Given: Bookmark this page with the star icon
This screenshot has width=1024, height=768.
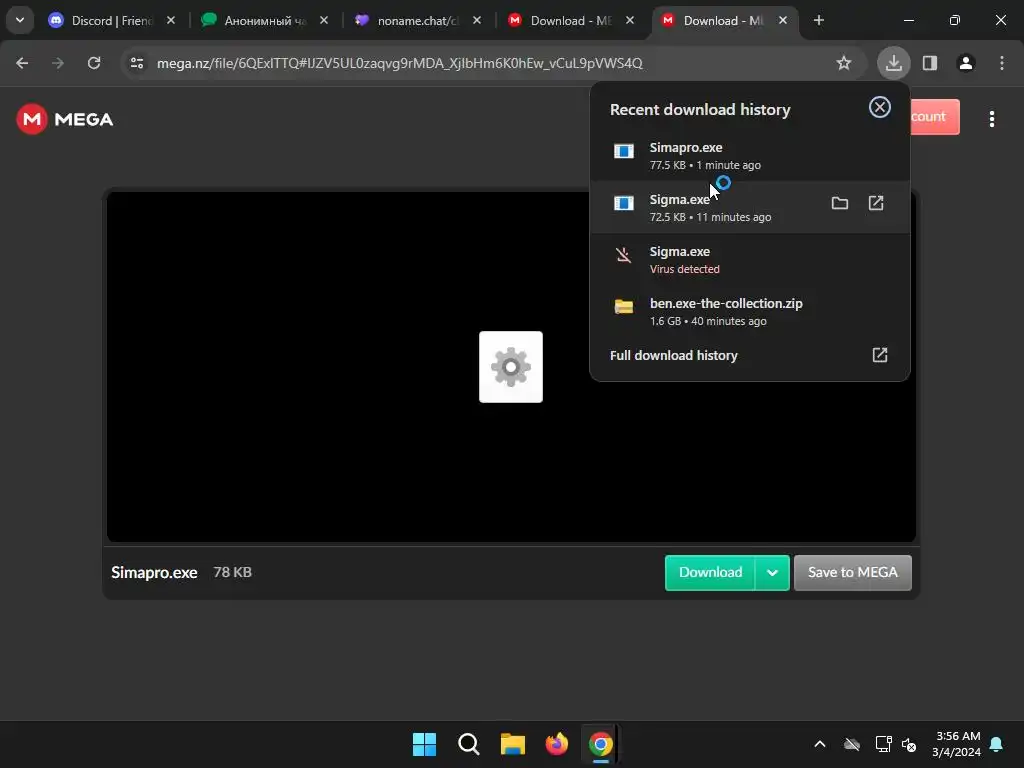Looking at the screenshot, I should point(844,63).
